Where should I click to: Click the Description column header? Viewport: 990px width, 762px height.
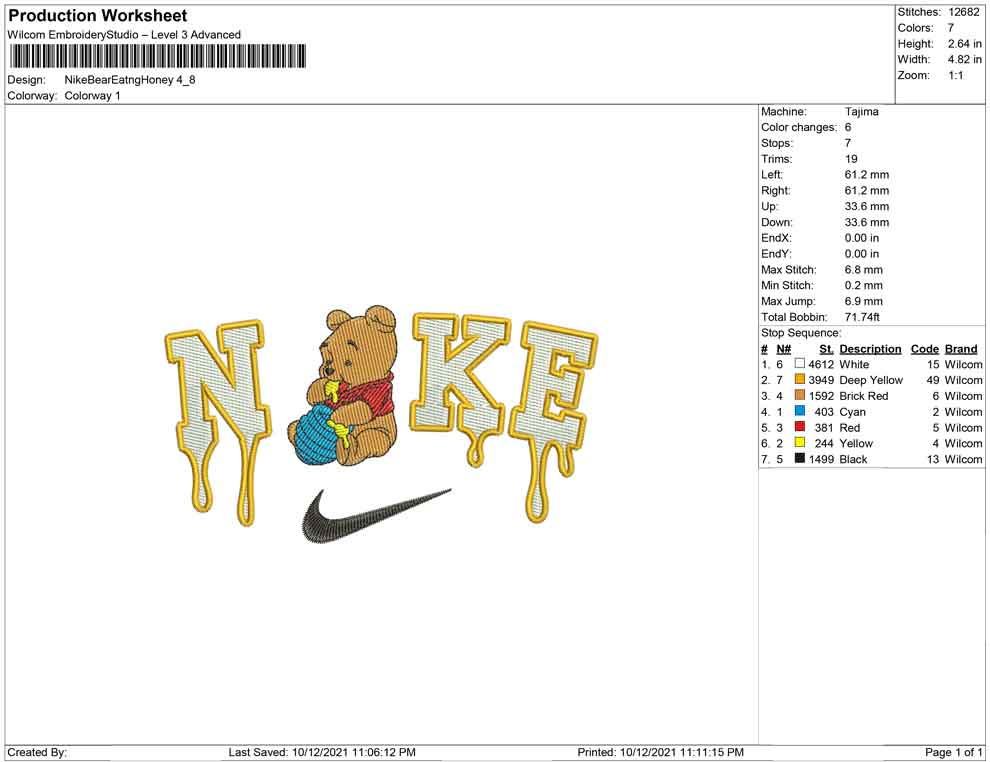(x=870, y=348)
